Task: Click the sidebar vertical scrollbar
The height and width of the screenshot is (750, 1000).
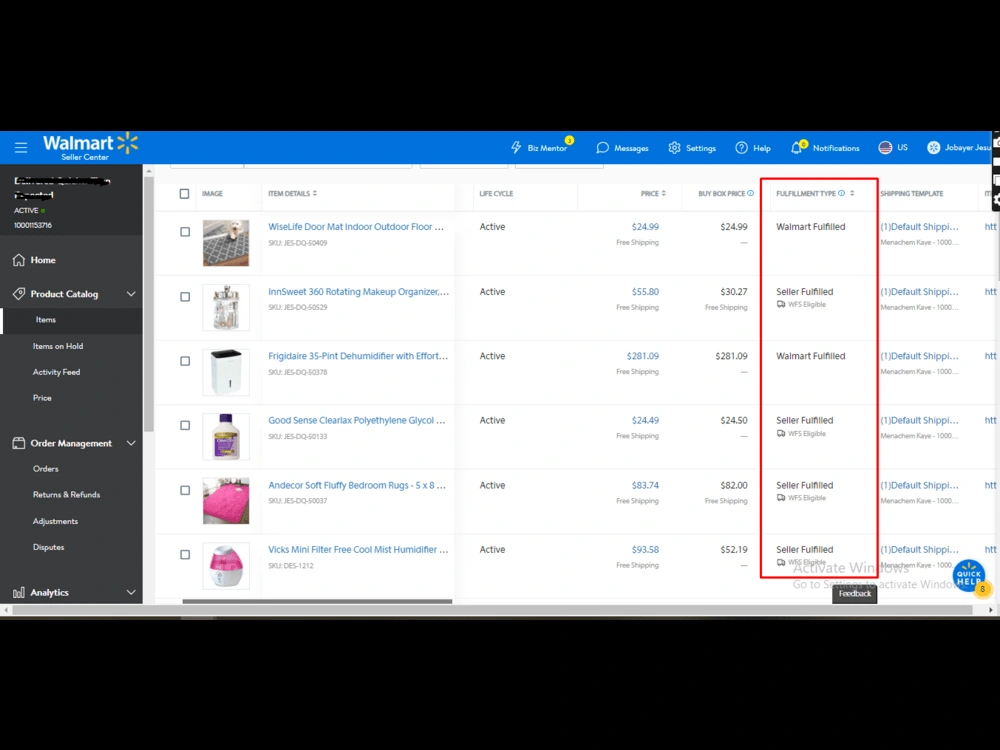Action: [149, 306]
